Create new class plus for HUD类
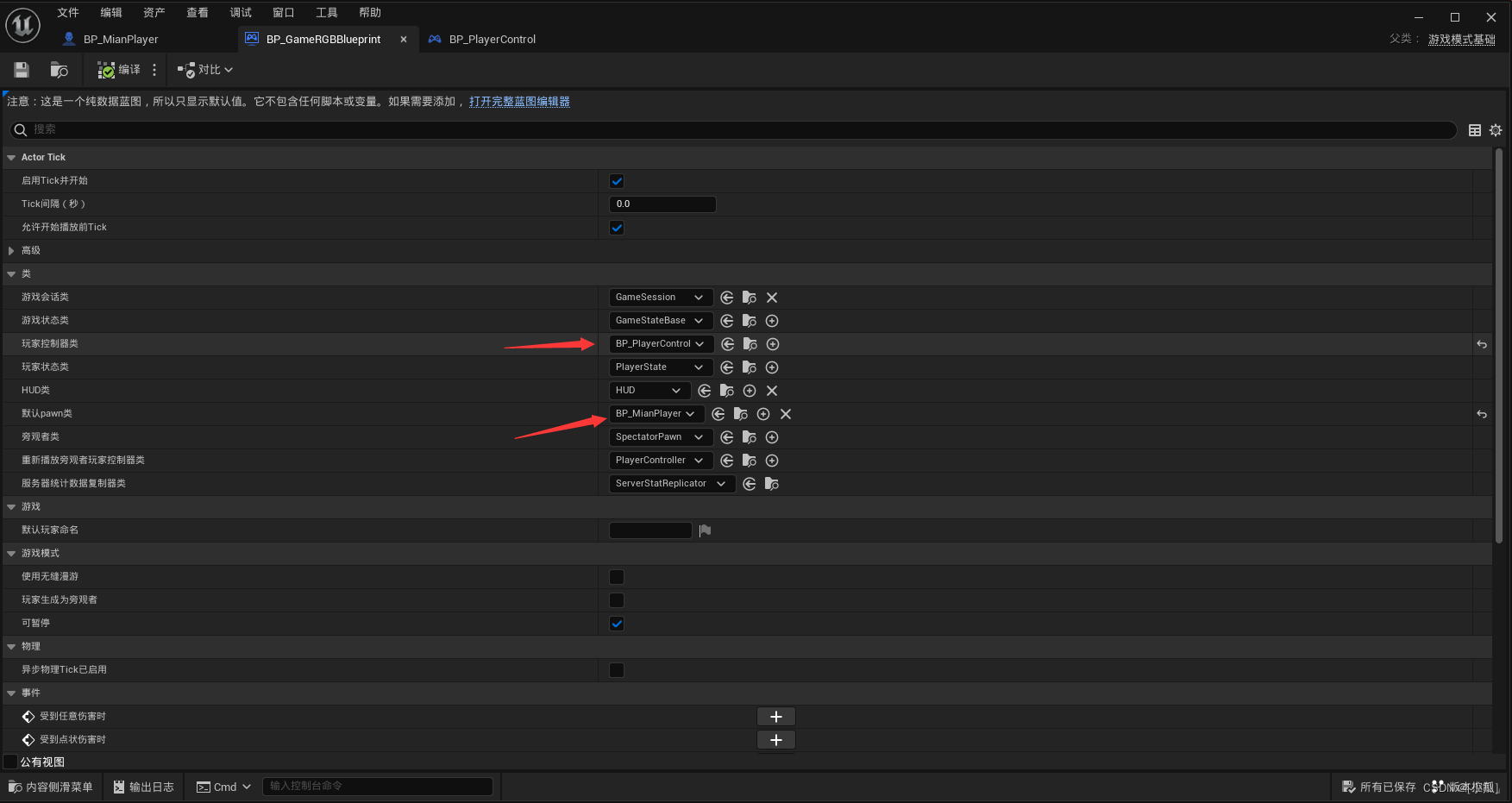This screenshot has width=1512, height=803. [x=750, y=391]
